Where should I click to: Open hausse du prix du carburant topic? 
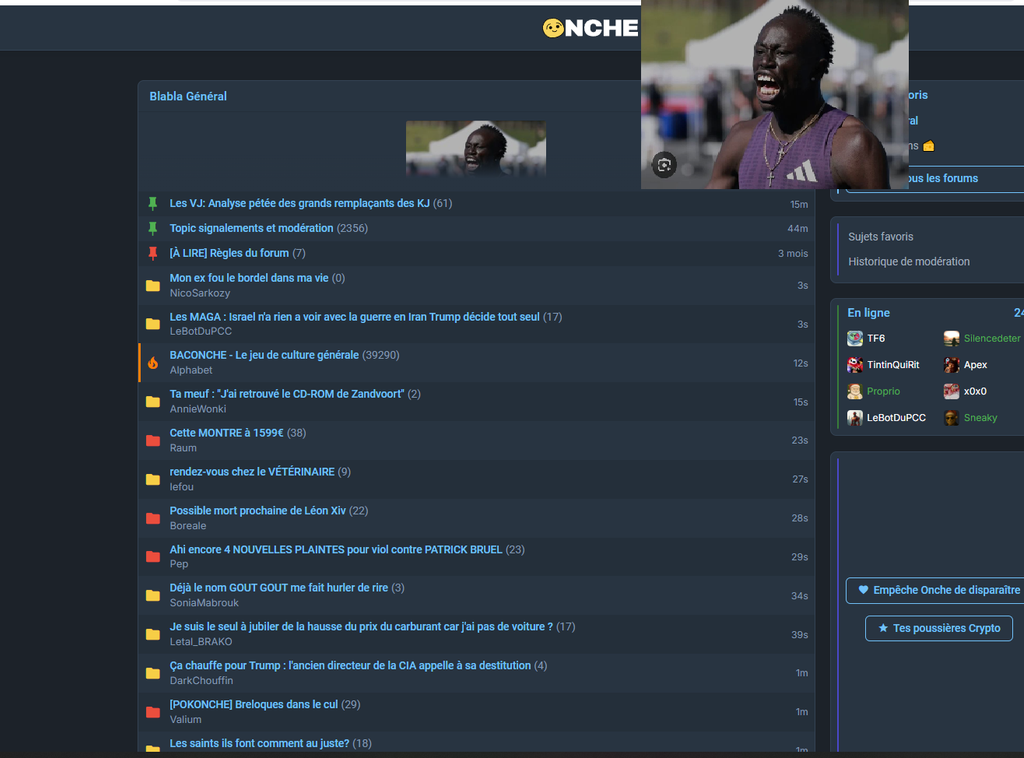(x=361, y=626)
